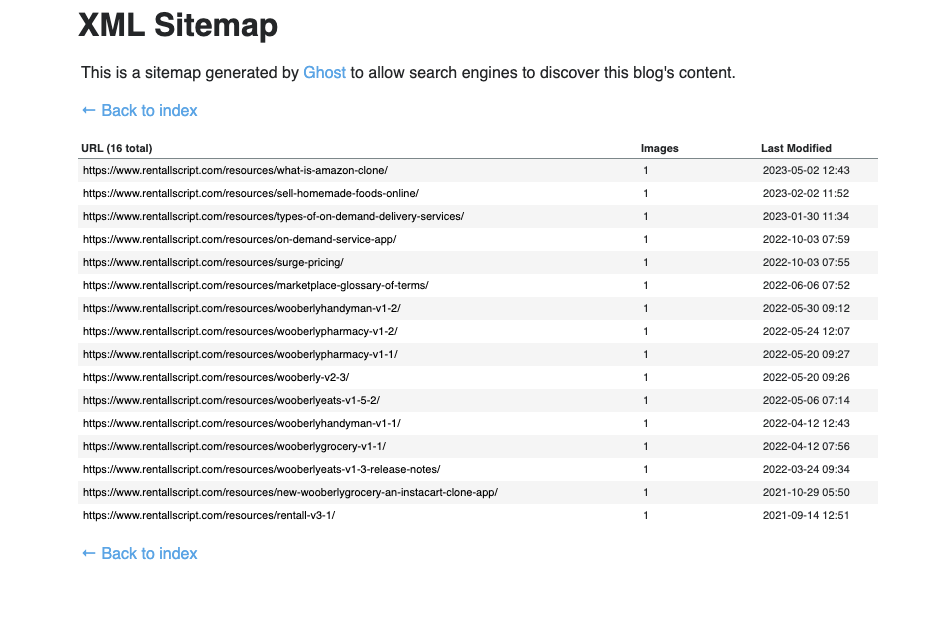Viewport: 946px width, 639px height.
Task: Open the wooberlypharmacy-v1-1 URL
Action: [240, 354]
